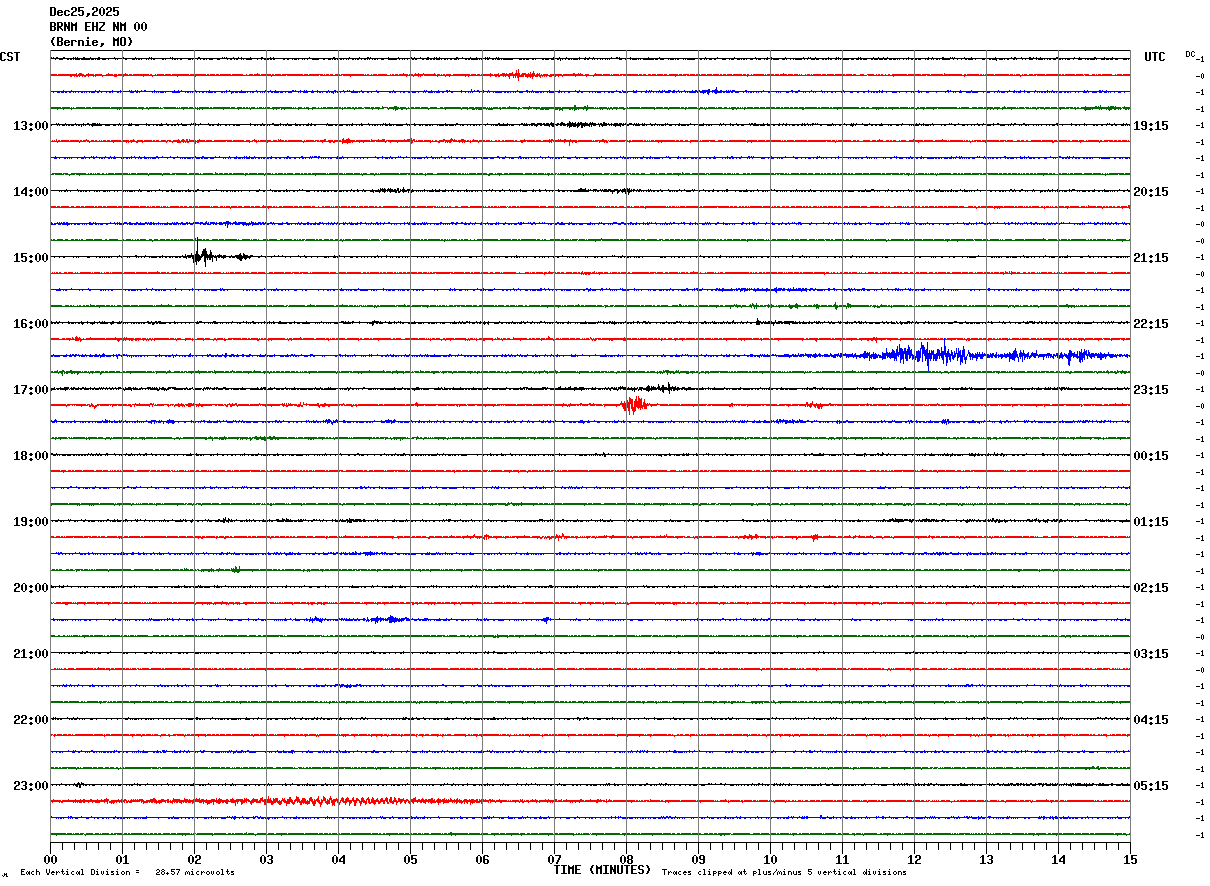
Task: Select the 14:00 CST time label
Action: click(31, 192)
